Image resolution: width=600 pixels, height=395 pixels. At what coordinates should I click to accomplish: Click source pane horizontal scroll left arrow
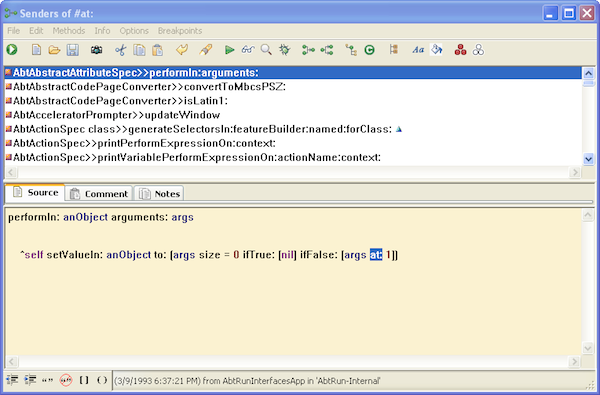tap(11, 361)
